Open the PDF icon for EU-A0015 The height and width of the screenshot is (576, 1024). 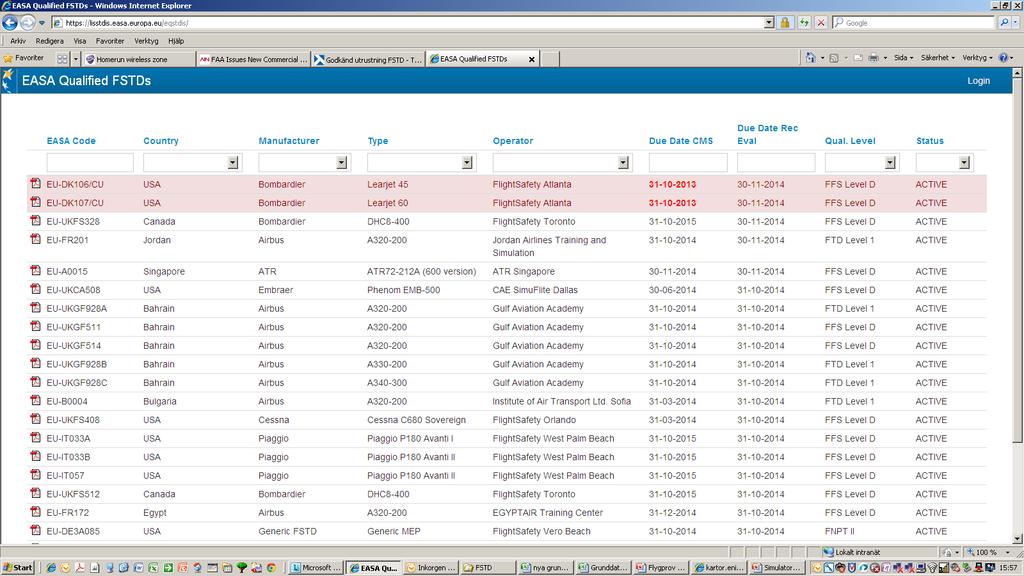35,270
